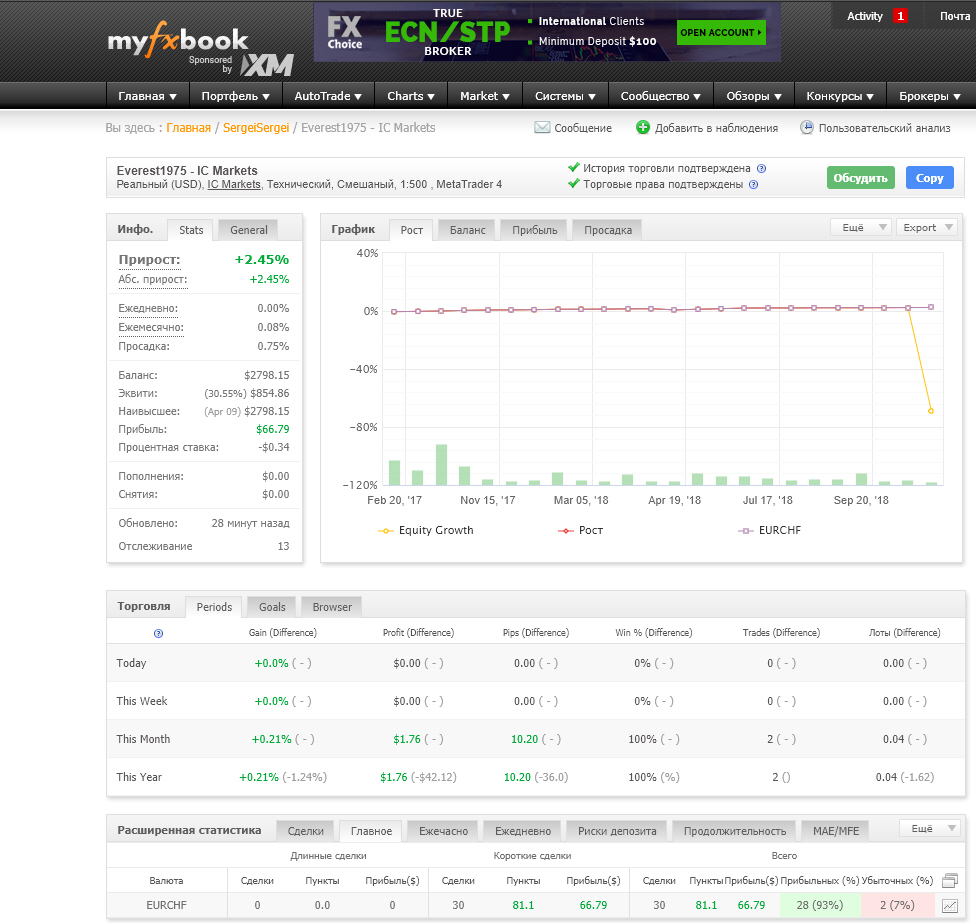976x923 pixels.
Task: Open the Почта link
Action: [955, 16]
